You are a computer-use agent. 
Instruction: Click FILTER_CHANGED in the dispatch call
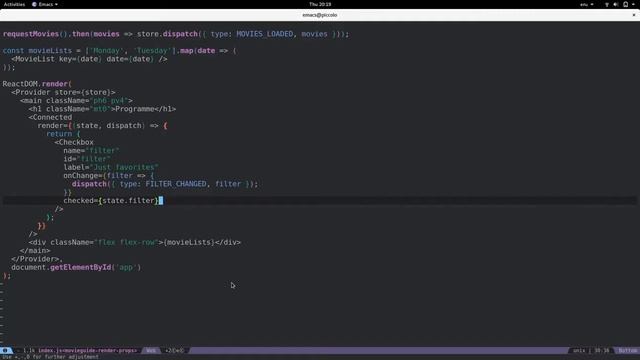tap(176, 184)
